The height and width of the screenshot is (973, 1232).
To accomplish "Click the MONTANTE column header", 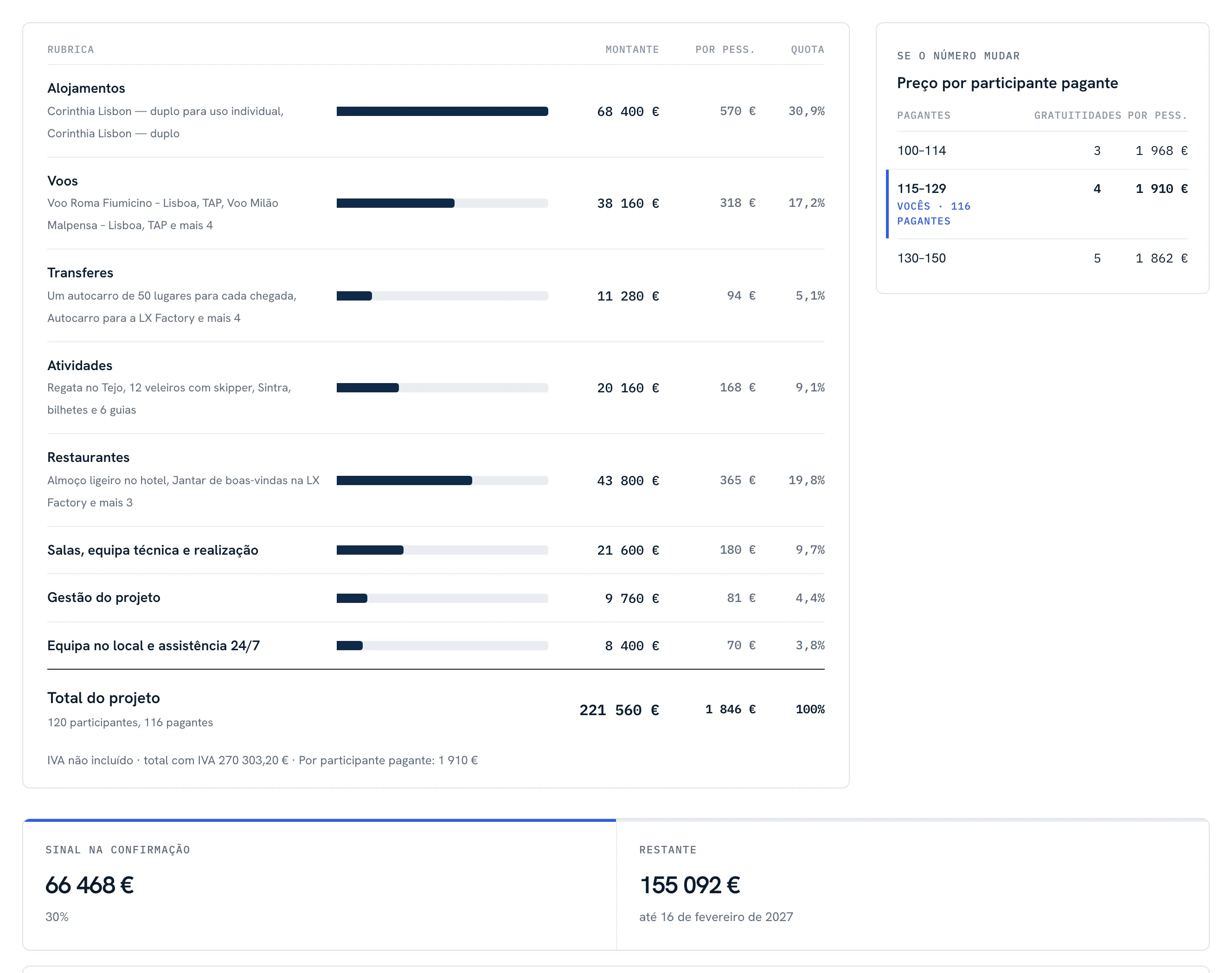I will pyautogui.click(x=632, y=50).
